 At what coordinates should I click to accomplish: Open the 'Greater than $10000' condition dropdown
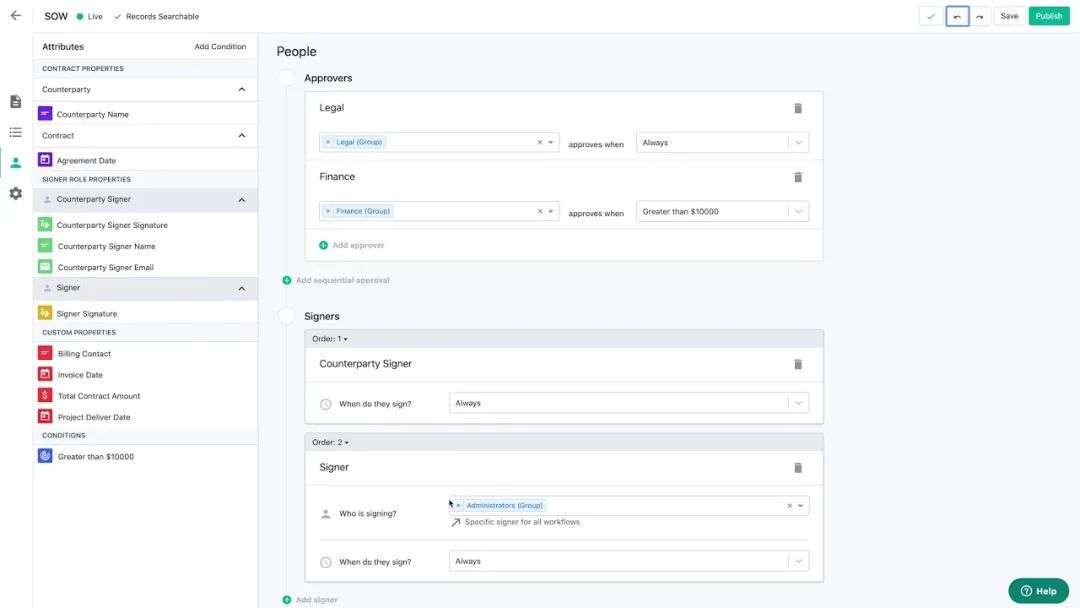[x=722, y=212]
